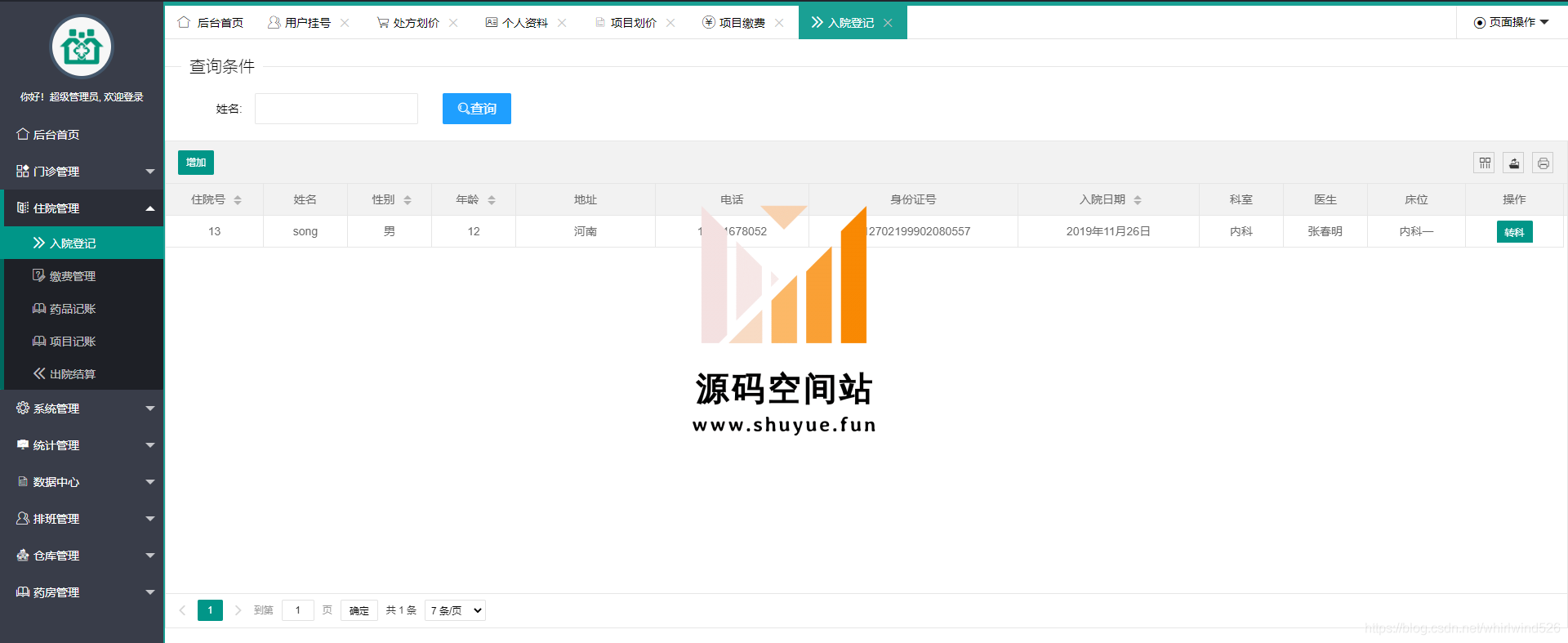This screenshot has width=1568, height=643.
Task: Close the 项目划价 tab
Action: click(671, 23)
